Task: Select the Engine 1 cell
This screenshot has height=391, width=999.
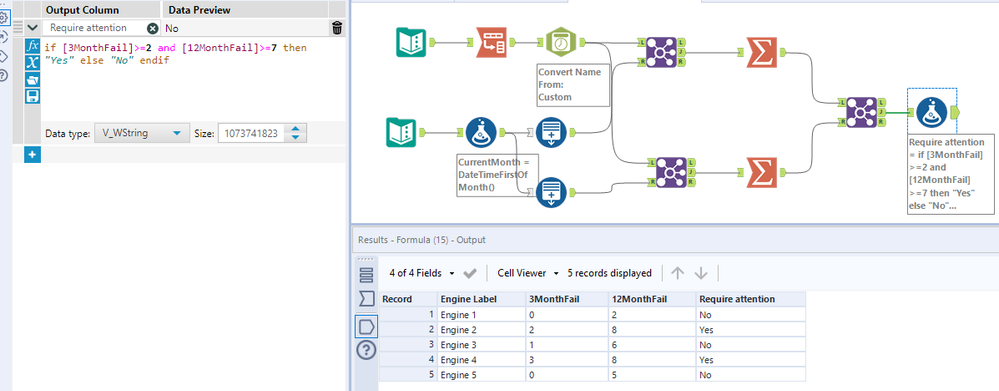Action: point(482,315)
